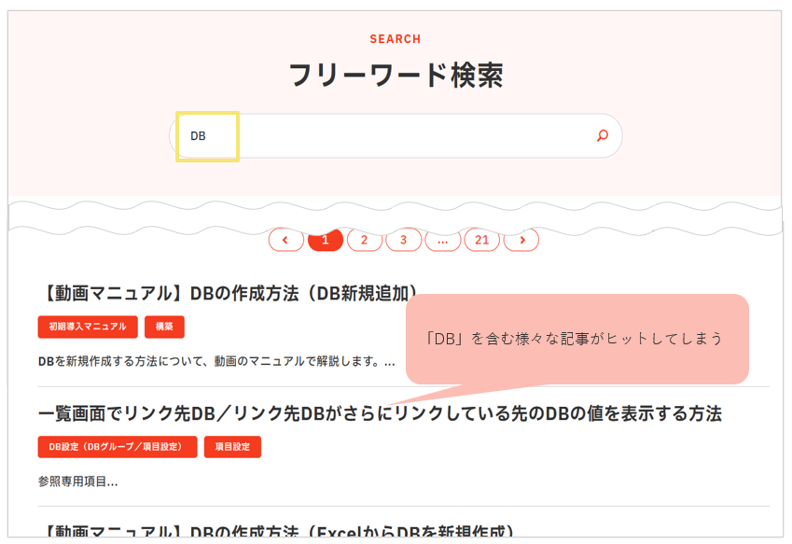
Task: Go to the next results page arrow
Action: pyautogui.click(x=521, y=240)
